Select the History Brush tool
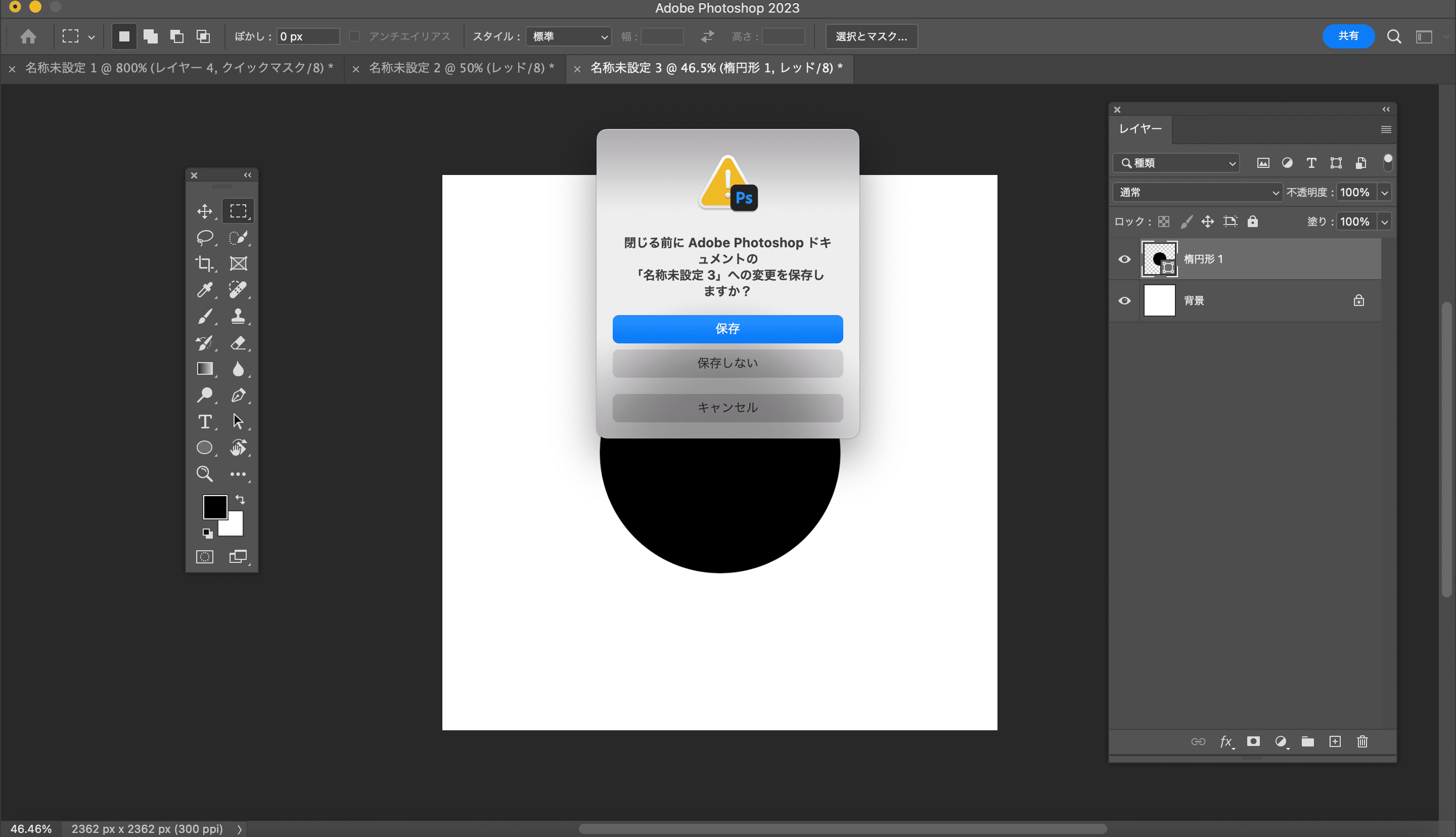 (x=205, y=342)
